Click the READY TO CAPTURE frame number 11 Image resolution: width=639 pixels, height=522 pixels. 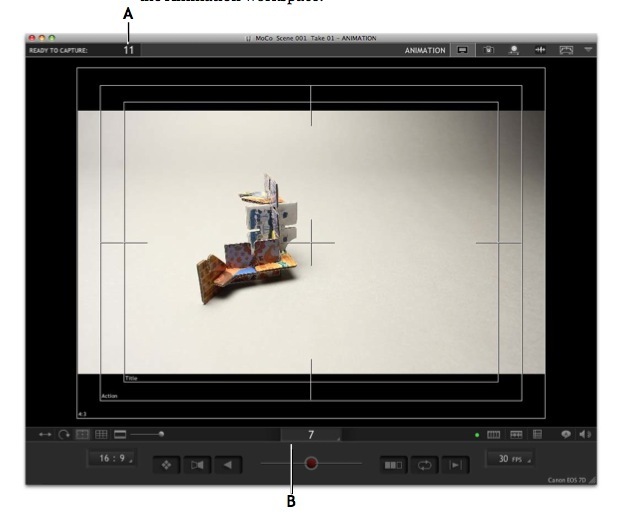pyautogui.click(x=129, y=50)
